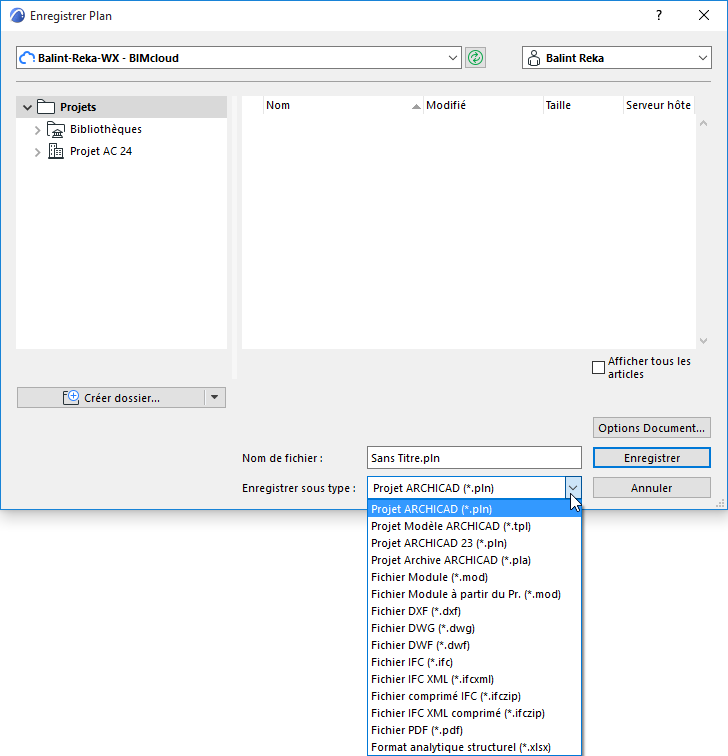Select Fichier DXF (*.dxf) type
The height and width of the screenshot is (756, 728).
[474, 611]
